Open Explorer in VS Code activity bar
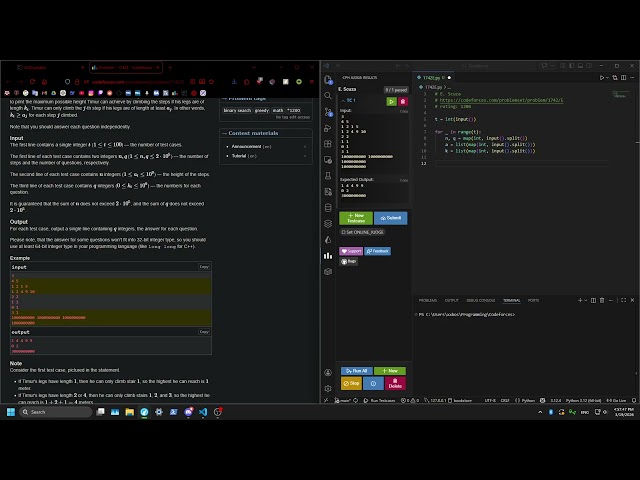This screenshot has height=480, width=640. 328,80
